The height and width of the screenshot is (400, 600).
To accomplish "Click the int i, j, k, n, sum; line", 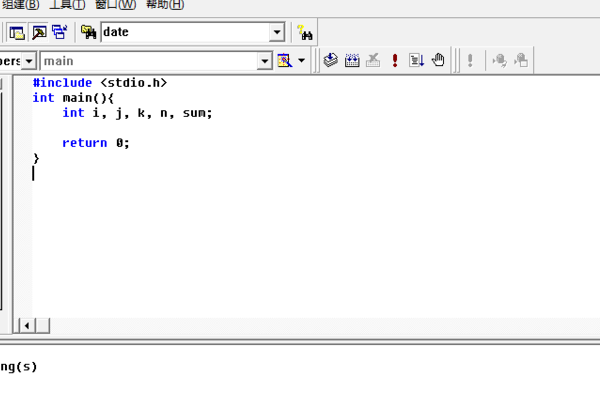I will [137, 113].
